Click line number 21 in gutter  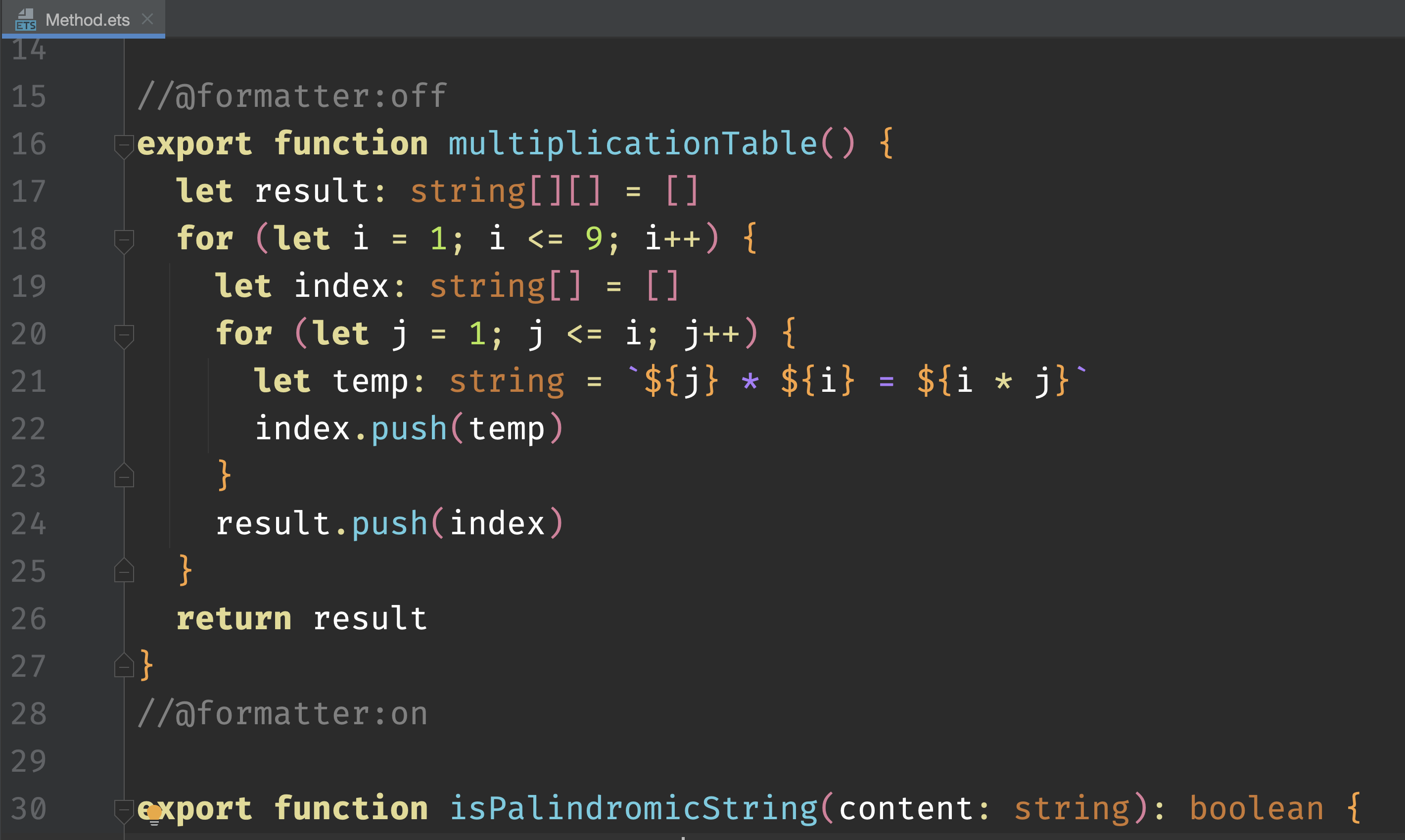coord(28,381)
